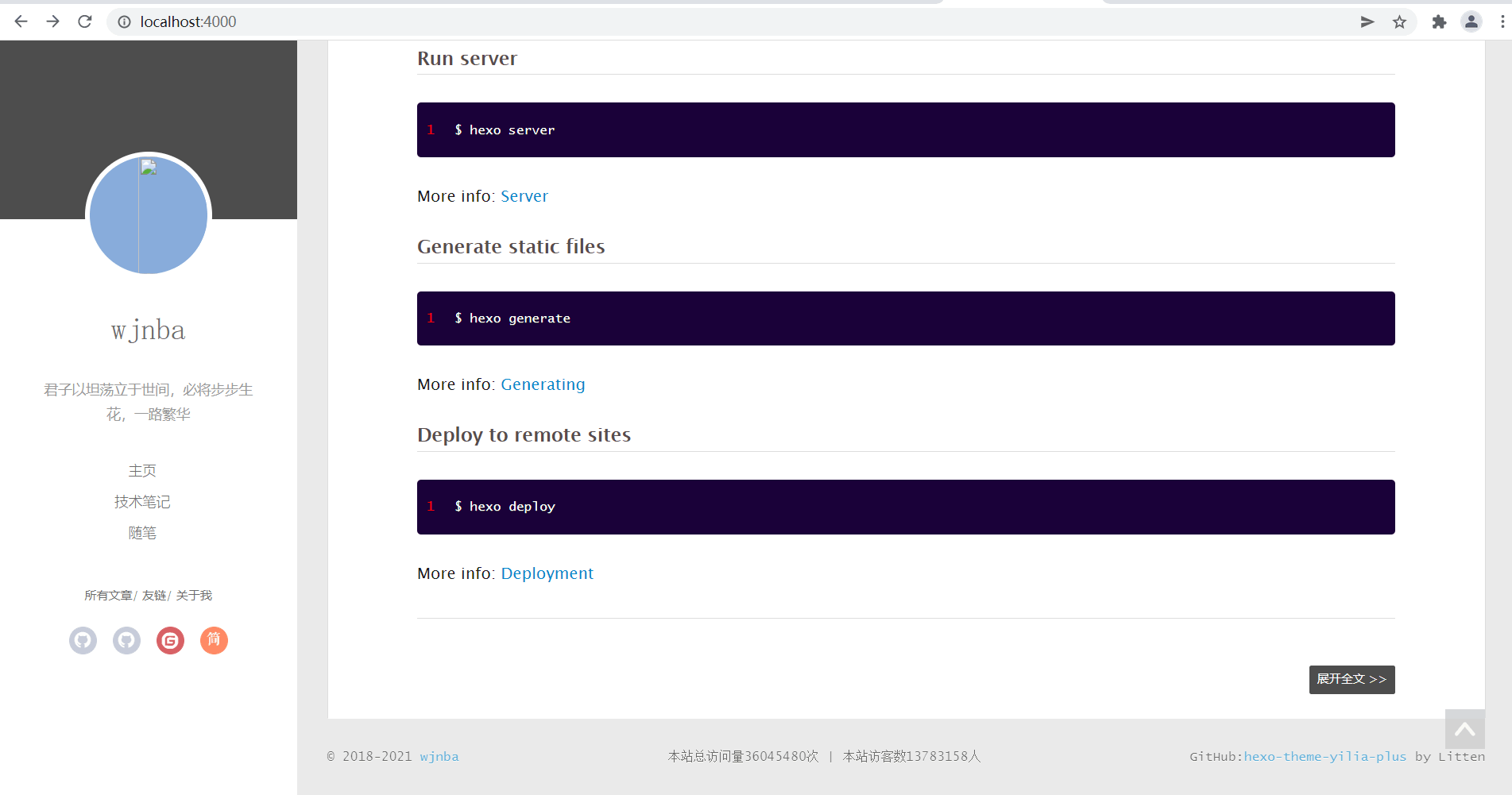Click the browser profile avatar icon

(x=1471, y=22)
